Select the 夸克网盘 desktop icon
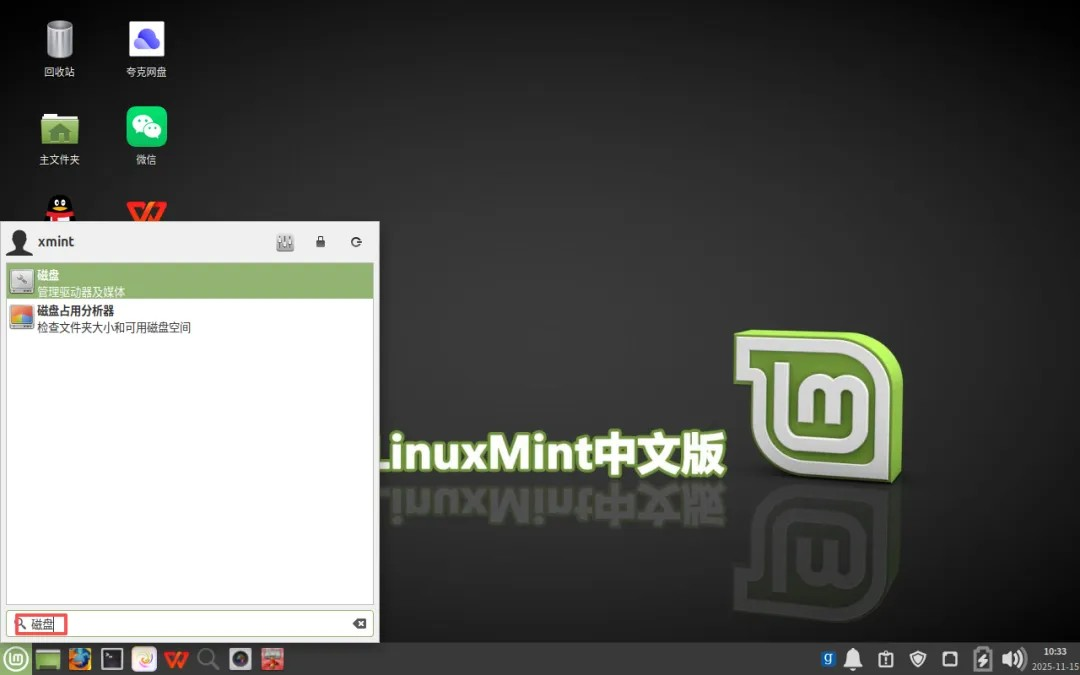Viewport: 1080px width, 675px height. tap(147, 49)
